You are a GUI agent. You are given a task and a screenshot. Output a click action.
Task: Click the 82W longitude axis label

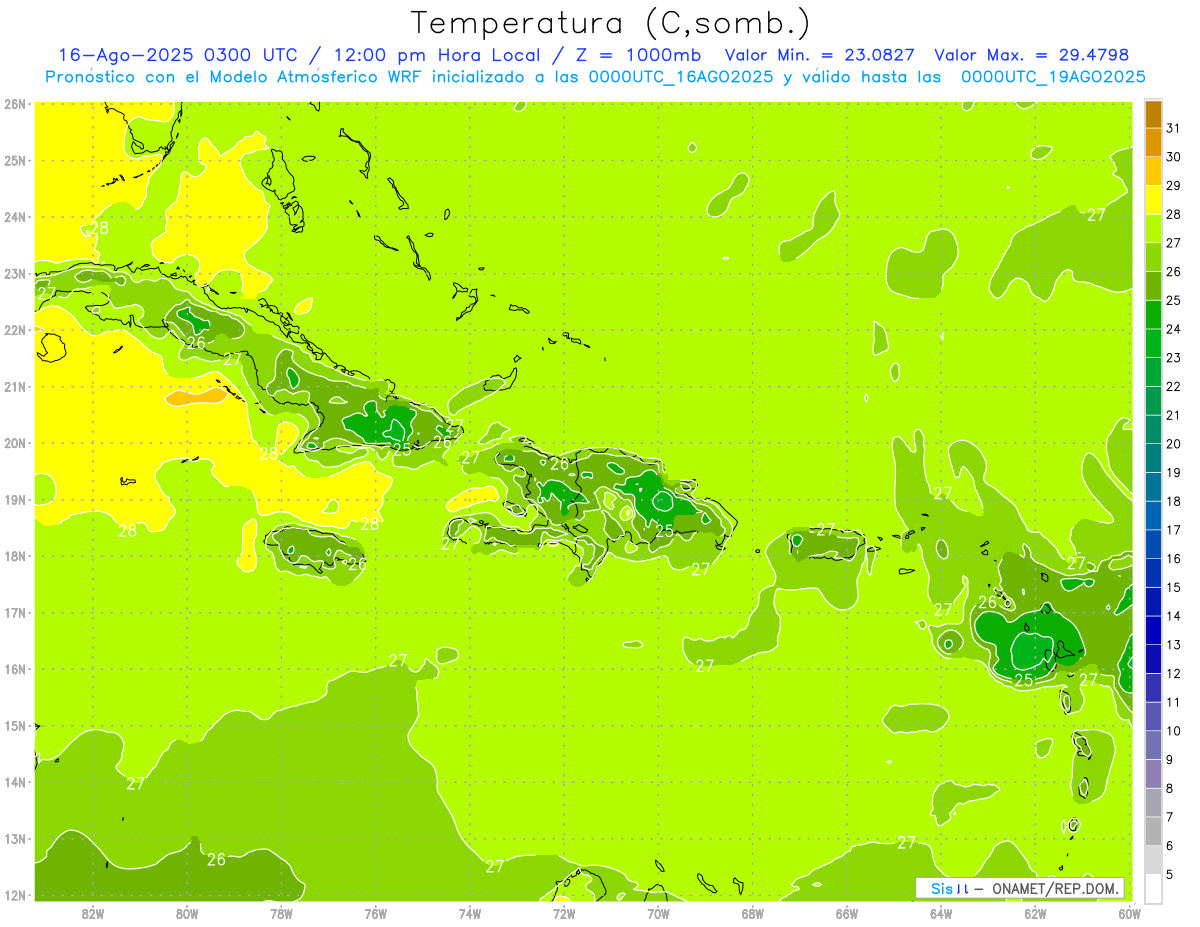point(92,913)
